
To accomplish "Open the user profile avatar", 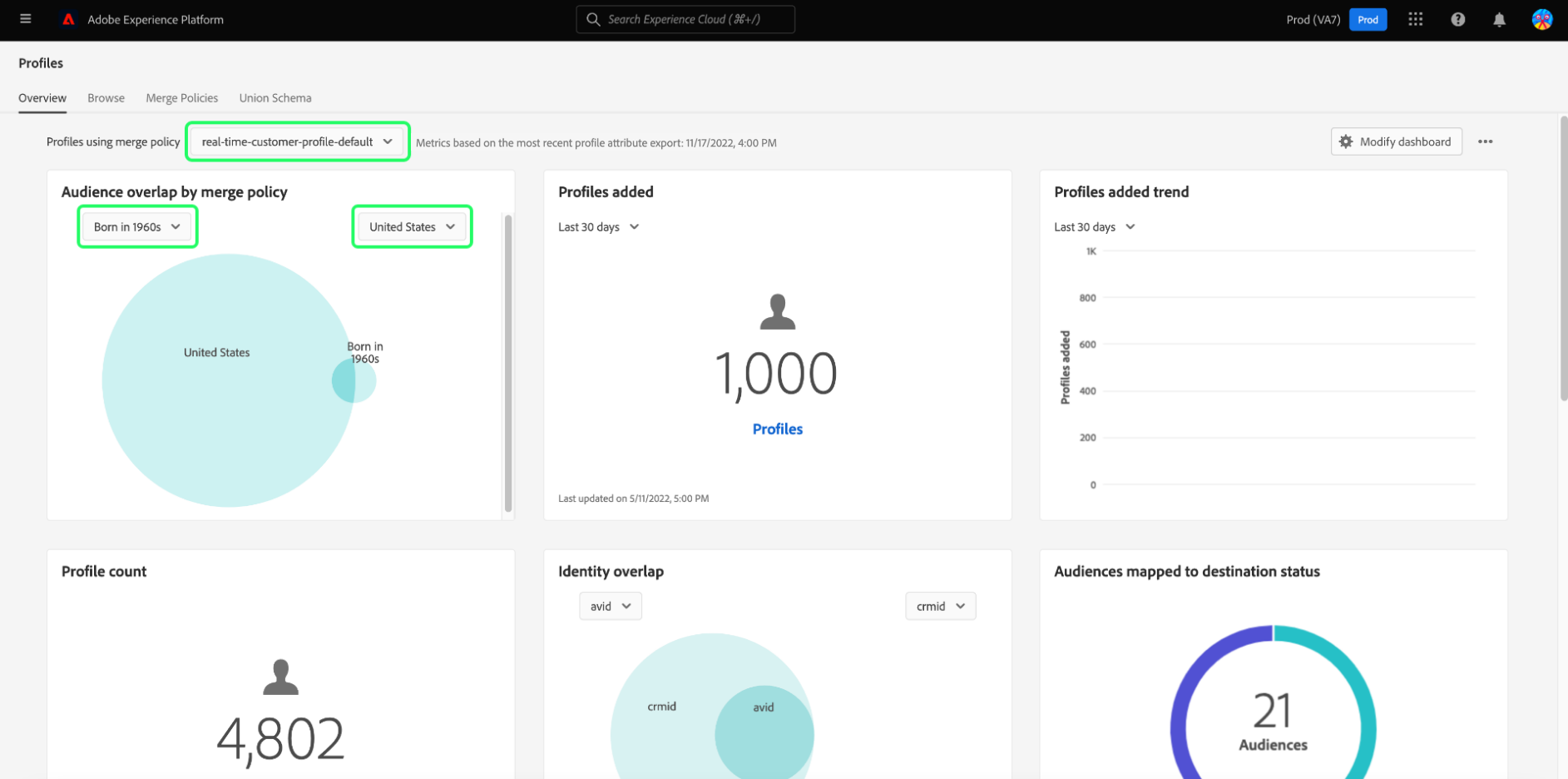I will click(1542, 19).
